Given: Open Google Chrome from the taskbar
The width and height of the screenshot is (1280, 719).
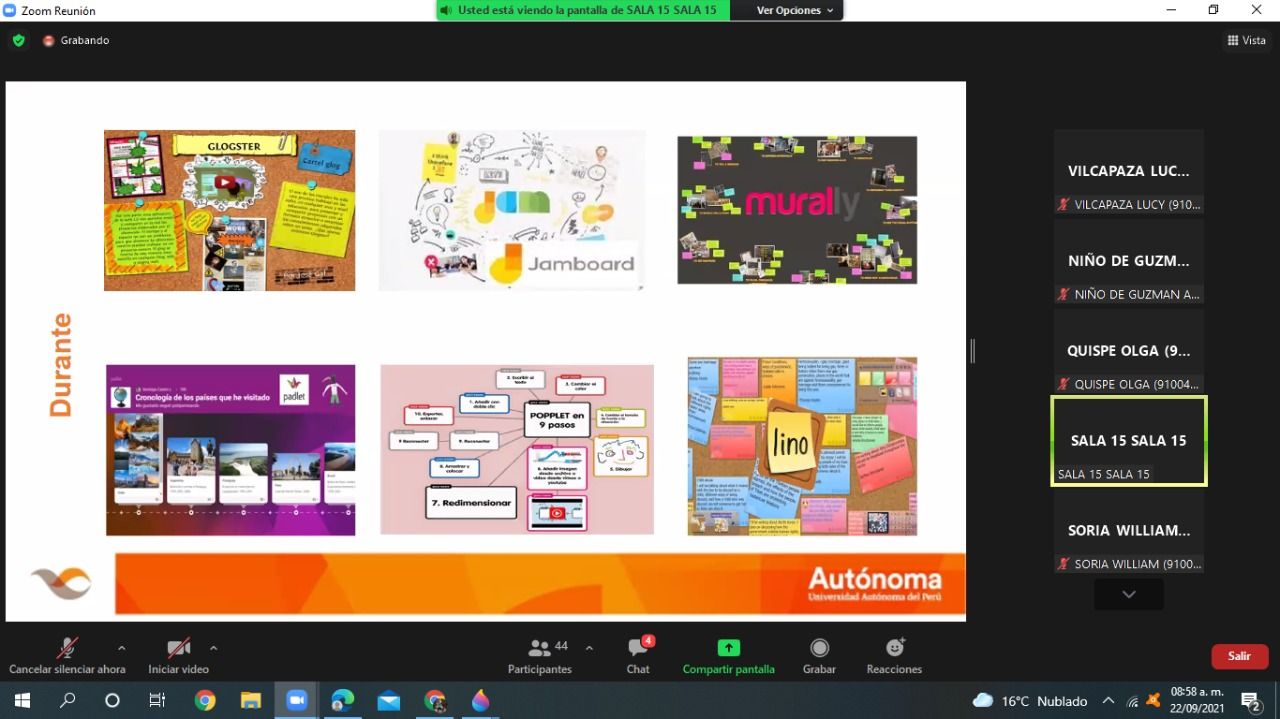Looking at the screenshot, I should tap(205, 700).
